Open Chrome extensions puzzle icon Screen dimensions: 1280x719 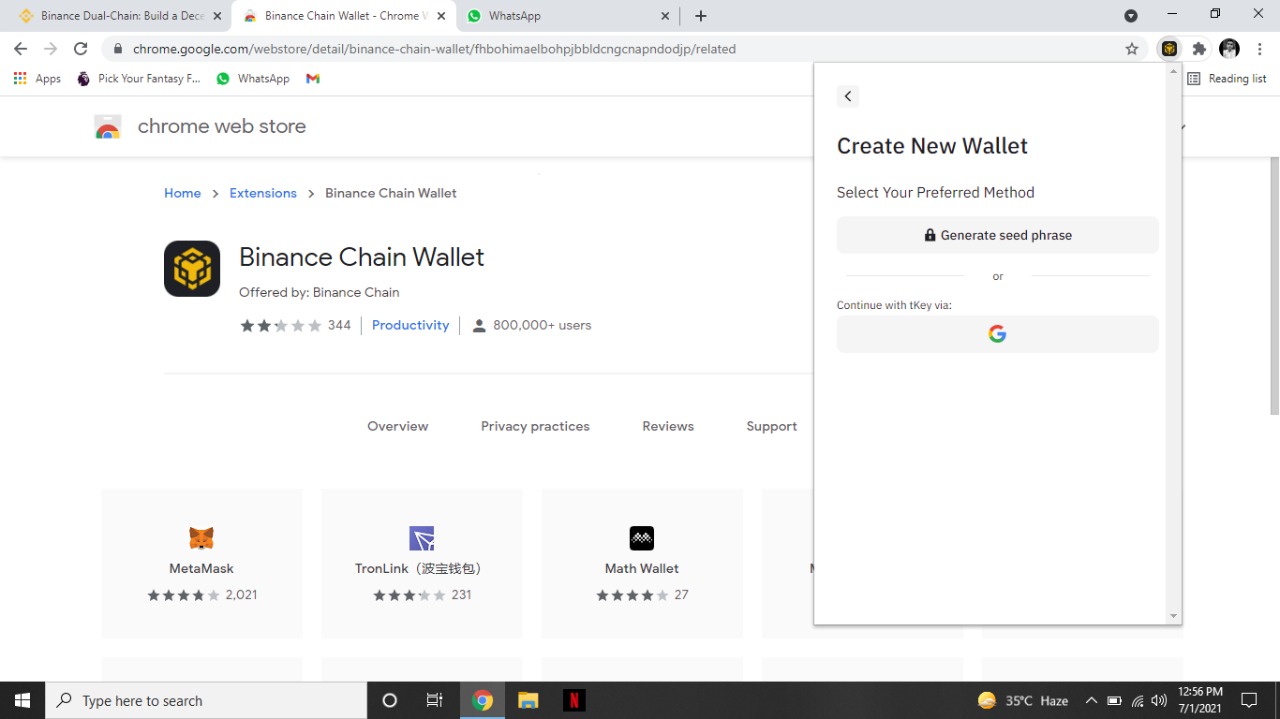pos(1199,48)
